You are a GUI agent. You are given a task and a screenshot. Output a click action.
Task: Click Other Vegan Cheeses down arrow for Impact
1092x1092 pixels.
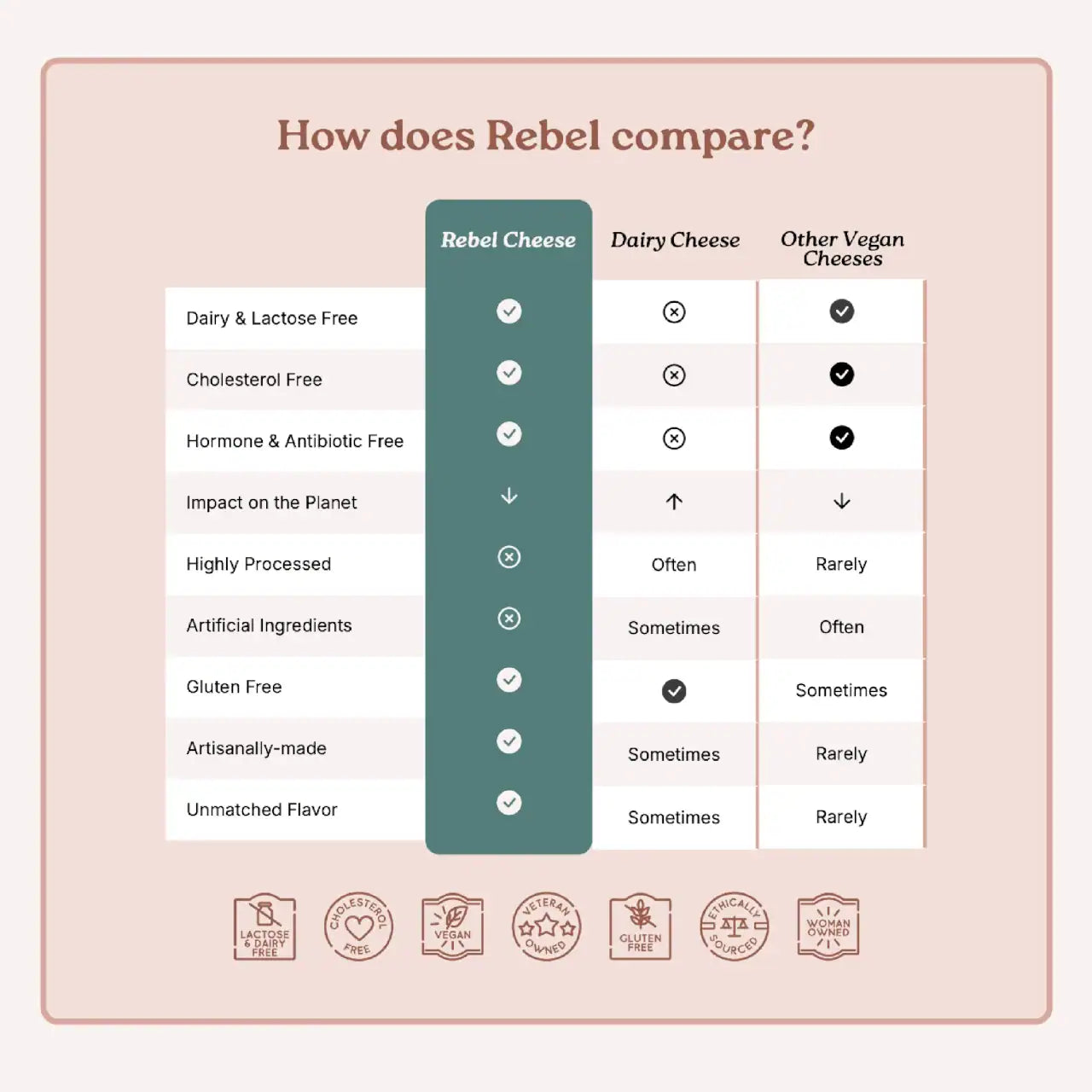click(842, 501)
